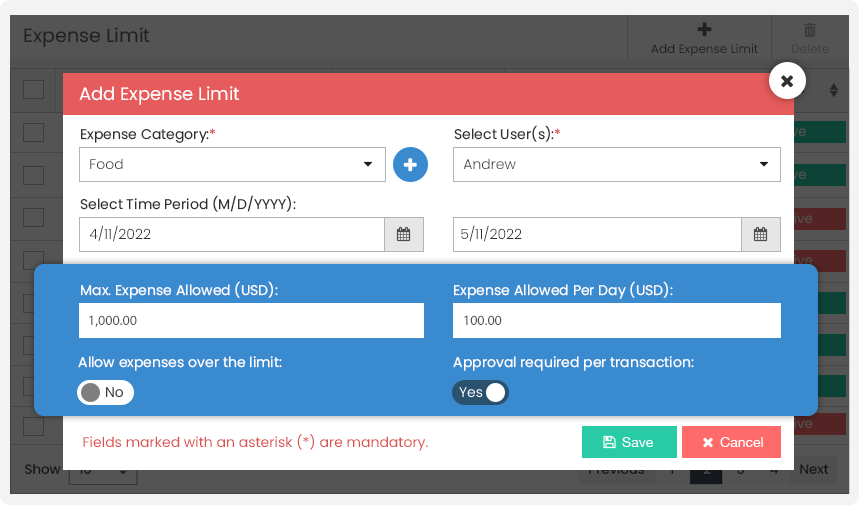Close the Add Expense Limit dialog
The image size is (859, 505).
coord(787,81)
